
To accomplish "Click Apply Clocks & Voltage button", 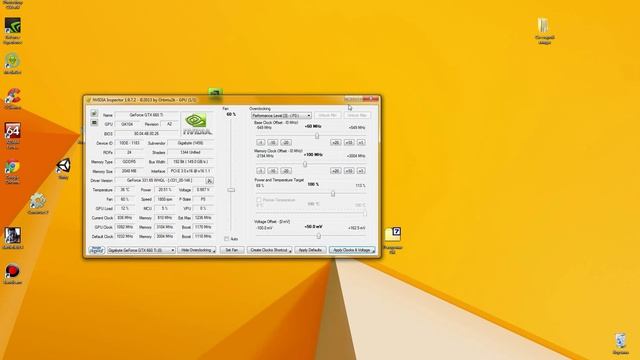I will (x=352, y=250).
